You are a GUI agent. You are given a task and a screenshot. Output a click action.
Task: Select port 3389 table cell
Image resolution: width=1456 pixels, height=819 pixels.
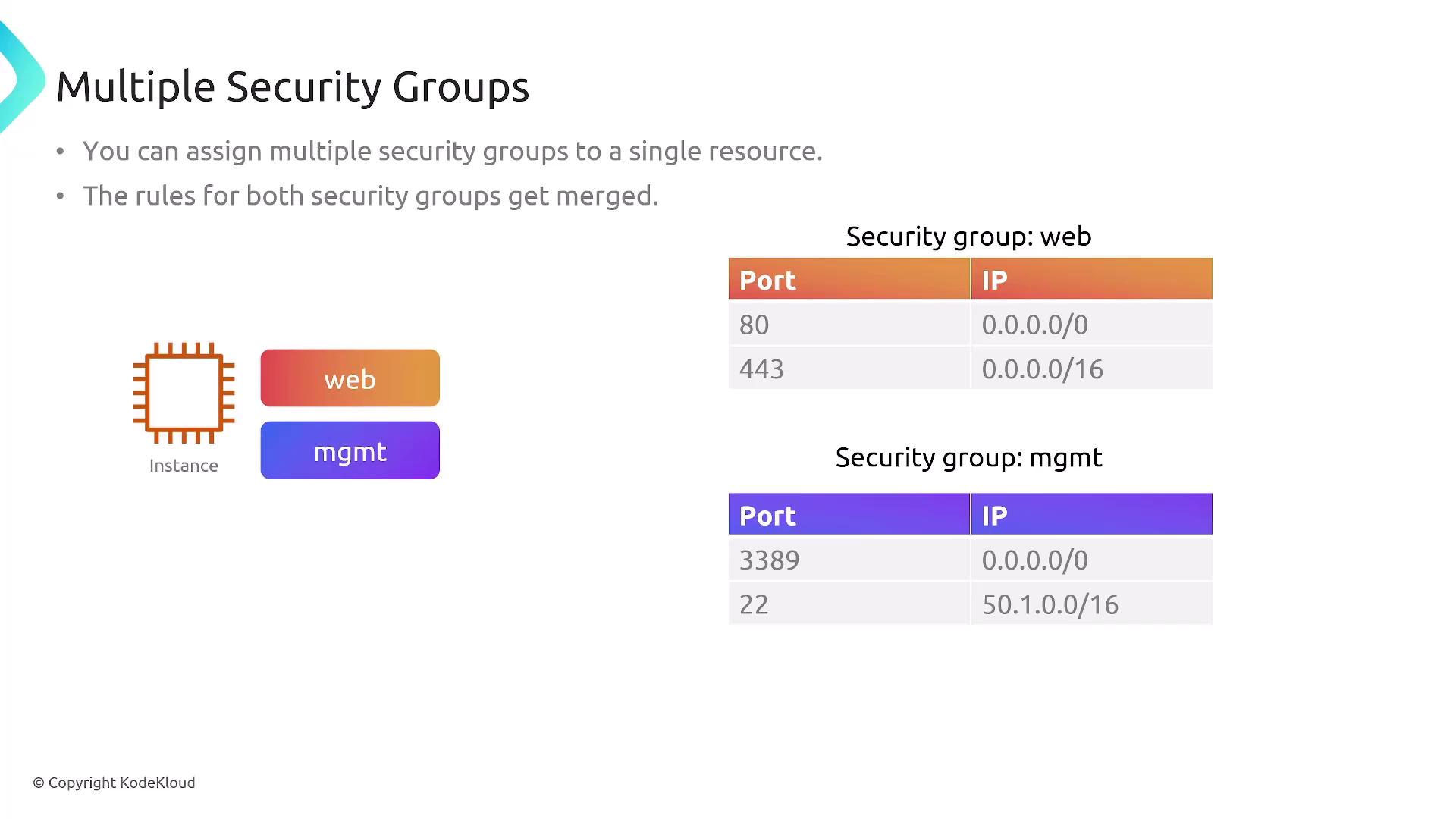tap(849, 560)
